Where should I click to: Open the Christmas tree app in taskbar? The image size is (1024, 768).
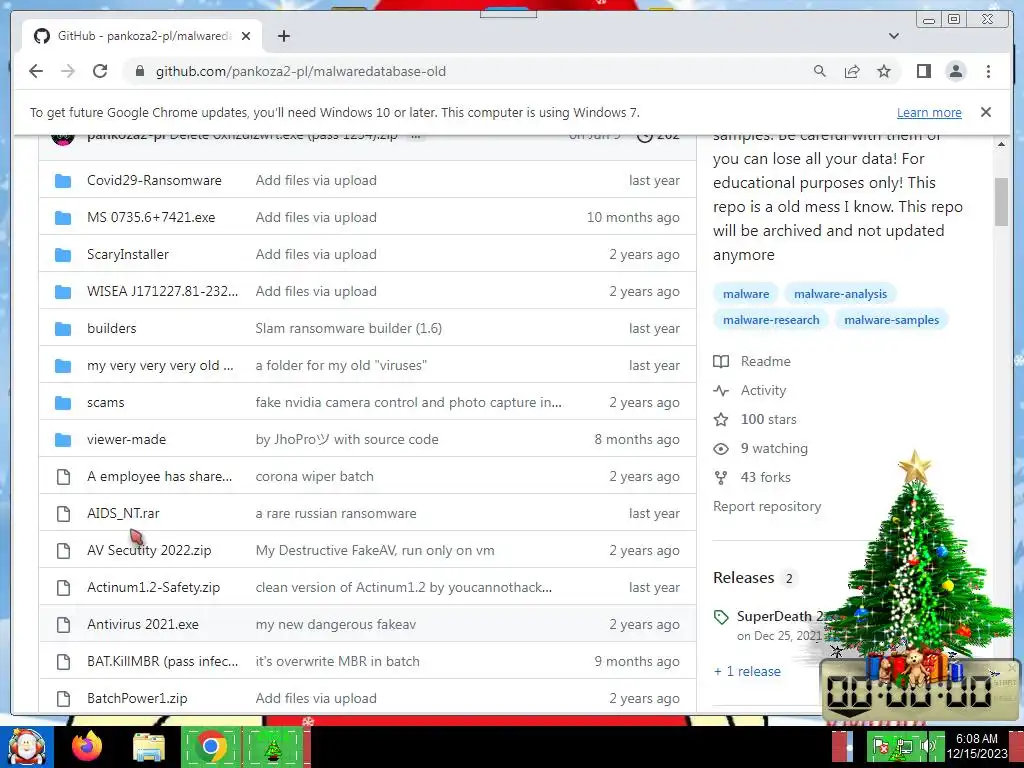[274, 746]
